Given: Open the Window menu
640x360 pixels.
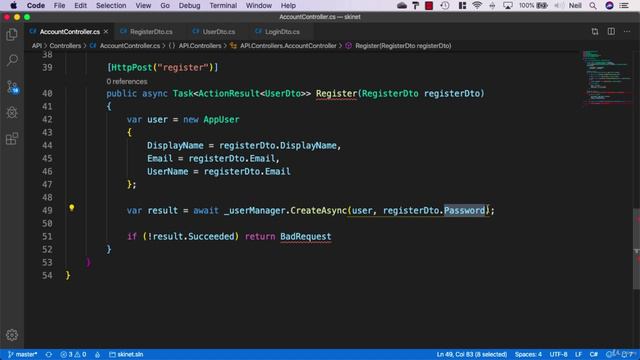Looking at the screenshot, I should click(259, 6).
